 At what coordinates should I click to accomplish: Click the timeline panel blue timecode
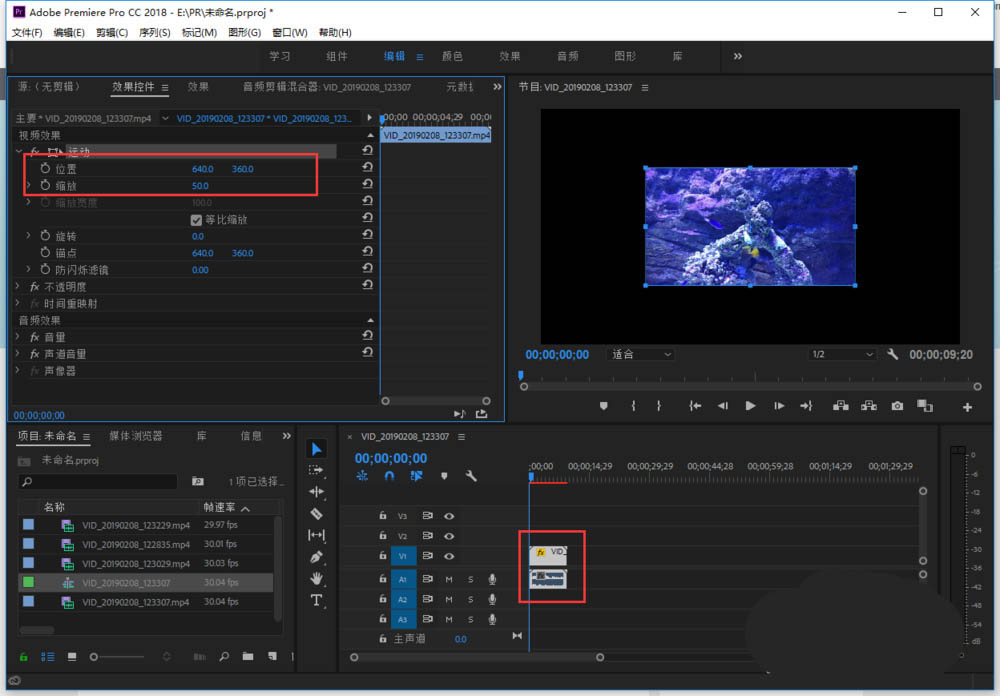coord(391,458)
